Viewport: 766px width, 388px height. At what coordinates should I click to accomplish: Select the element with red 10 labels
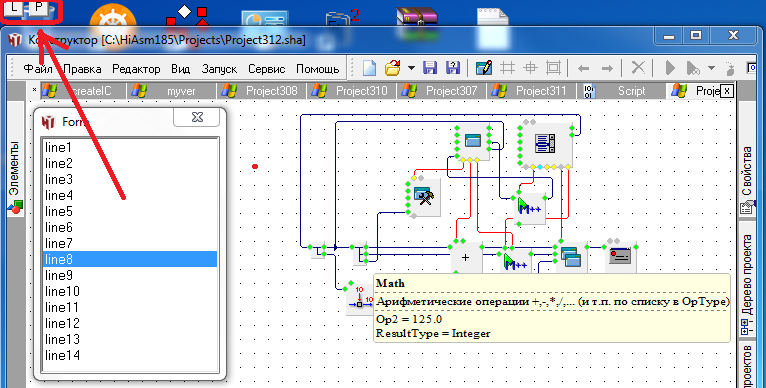(x=360, y=300)
